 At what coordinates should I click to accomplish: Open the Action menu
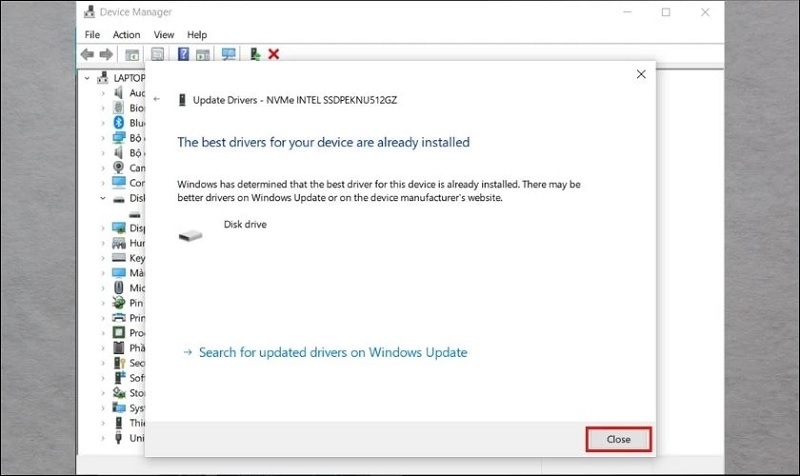(126, 34)
